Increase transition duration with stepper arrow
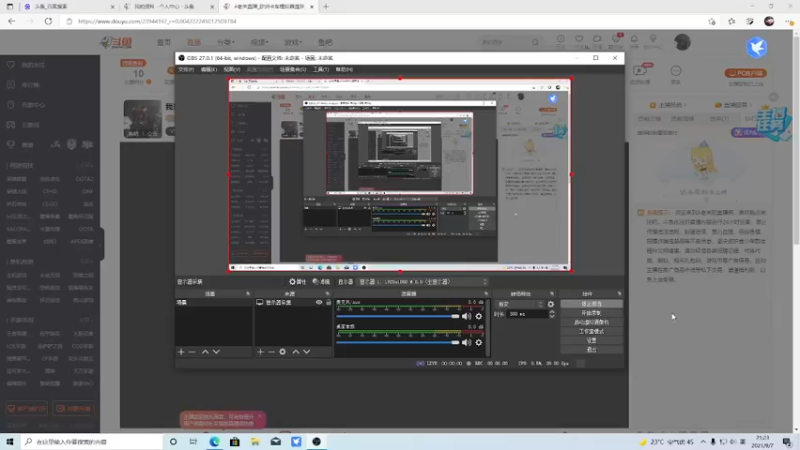Screen dimensions: 800x450 pyautogui.click(x=552, y=312)
